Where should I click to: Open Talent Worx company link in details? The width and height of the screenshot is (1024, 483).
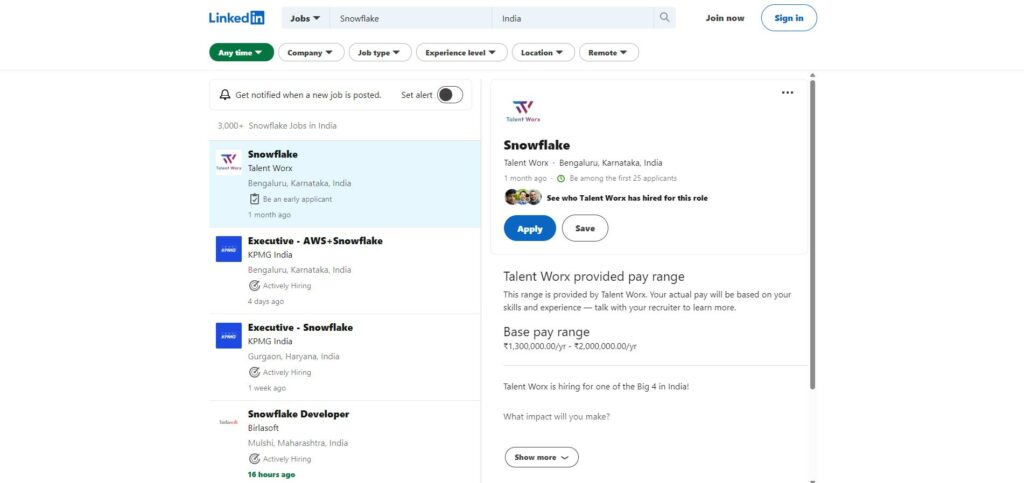[x=526, y=163]
